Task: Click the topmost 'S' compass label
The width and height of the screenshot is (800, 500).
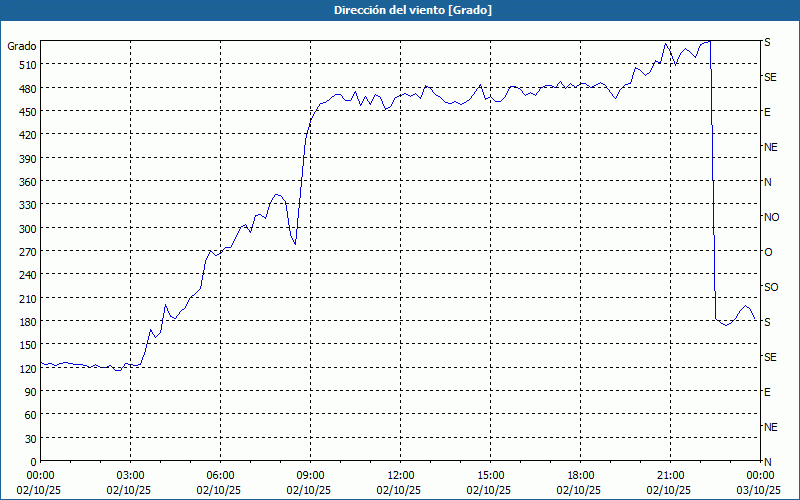Action: 767,43
